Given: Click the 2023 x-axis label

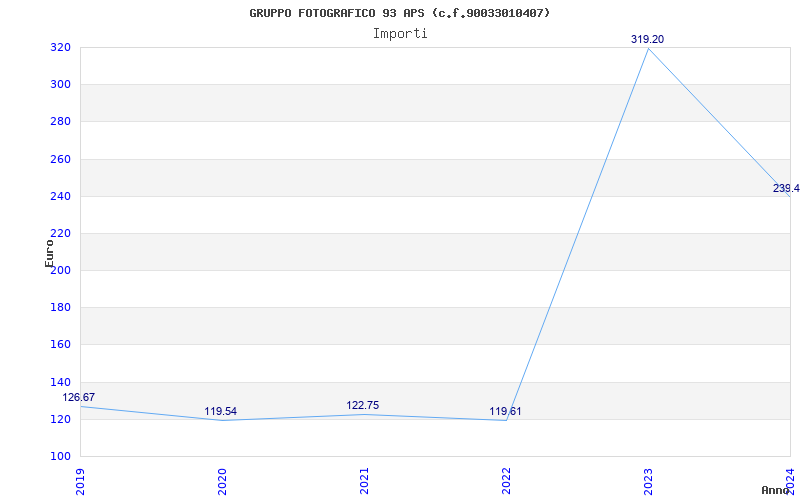Looking at the screenshot, I should 648,481.
